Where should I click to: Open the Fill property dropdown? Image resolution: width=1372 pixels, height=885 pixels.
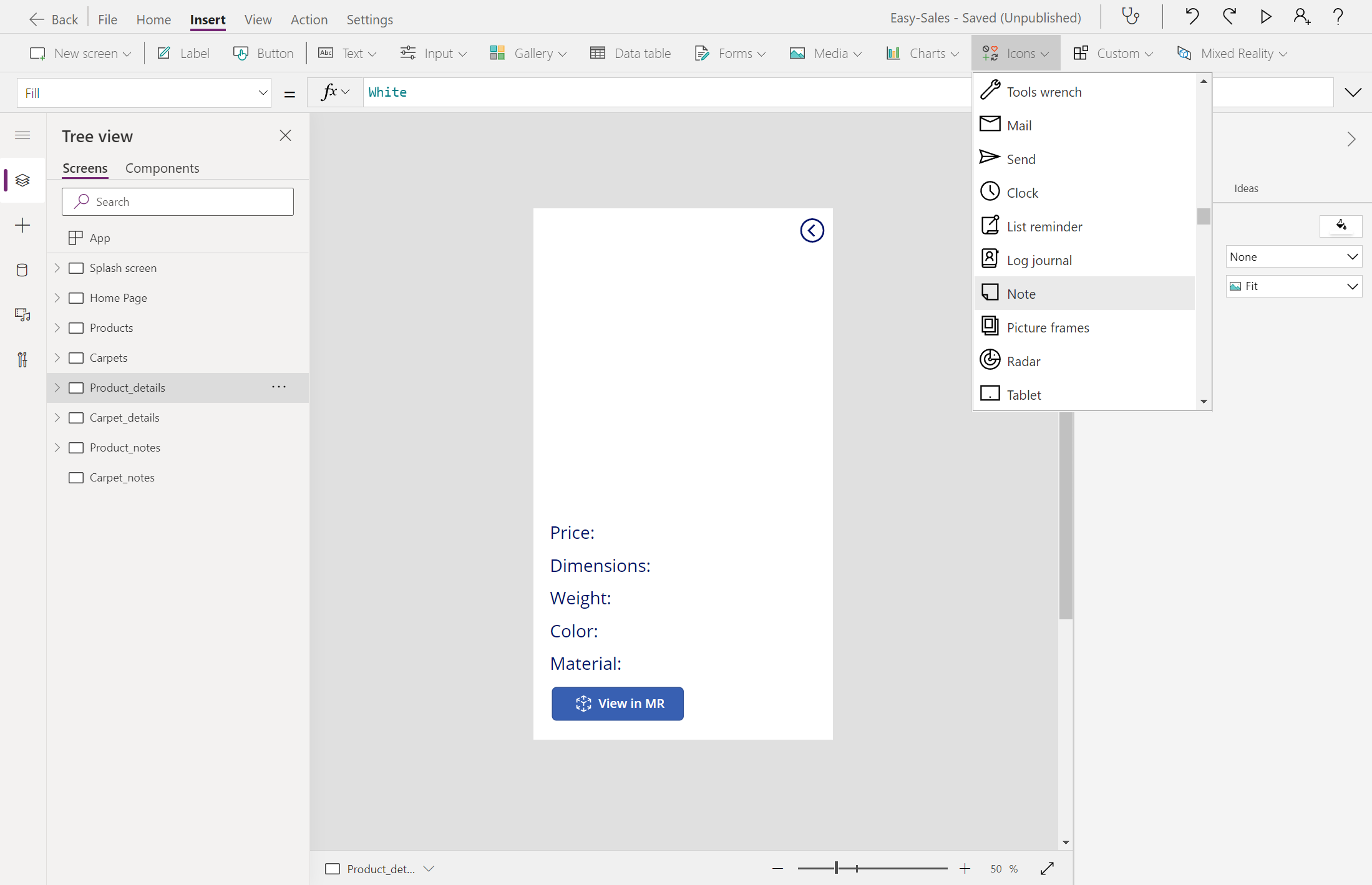[144, 93]
